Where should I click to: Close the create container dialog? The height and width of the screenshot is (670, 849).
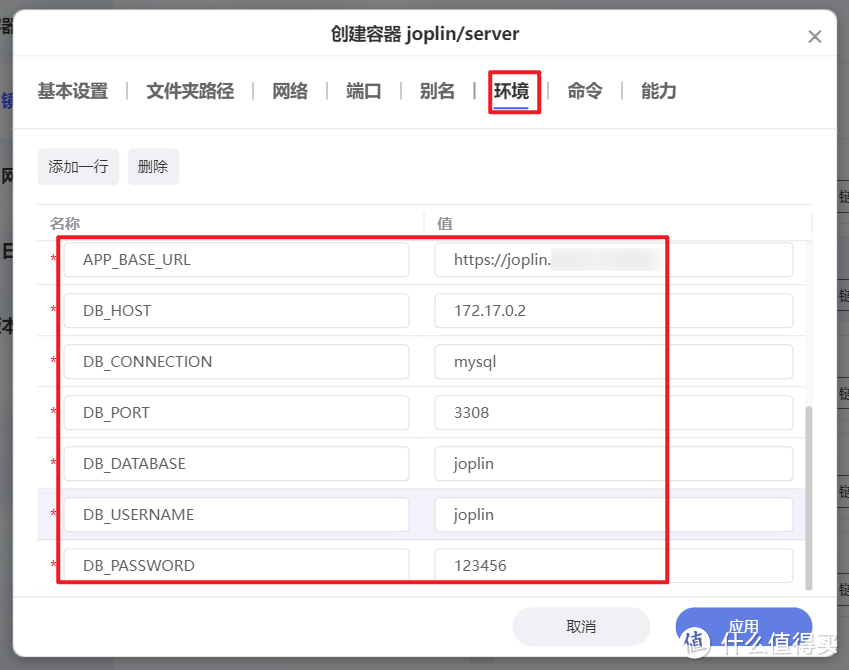click(x=815, y=36)
